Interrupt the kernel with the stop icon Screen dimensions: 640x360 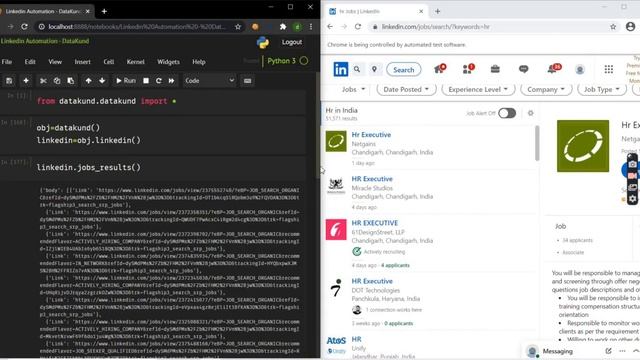coord(146,81)
